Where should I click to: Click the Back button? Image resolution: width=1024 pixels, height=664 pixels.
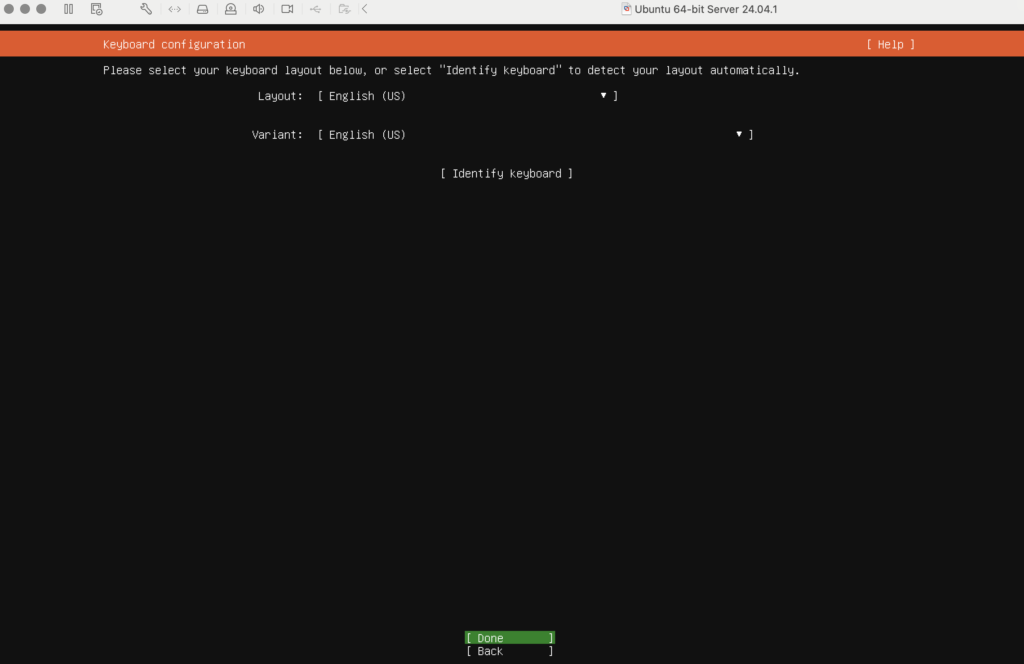tap(509, 651)
